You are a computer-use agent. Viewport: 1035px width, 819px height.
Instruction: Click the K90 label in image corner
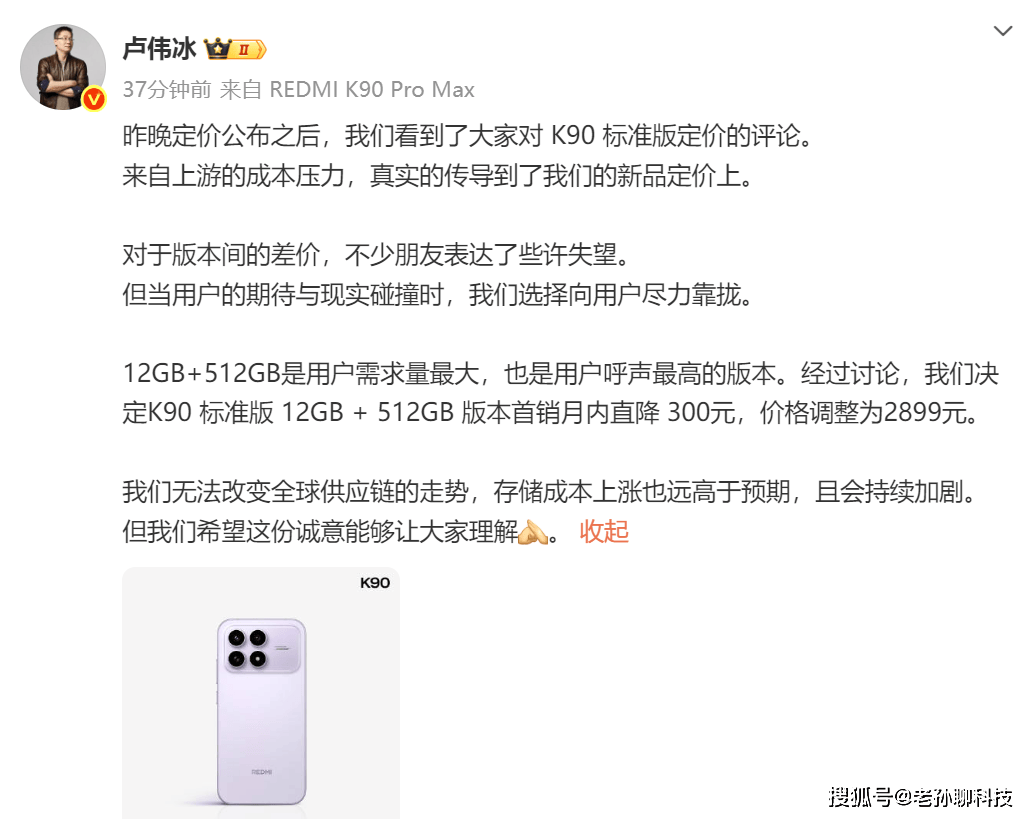point(375,583)
